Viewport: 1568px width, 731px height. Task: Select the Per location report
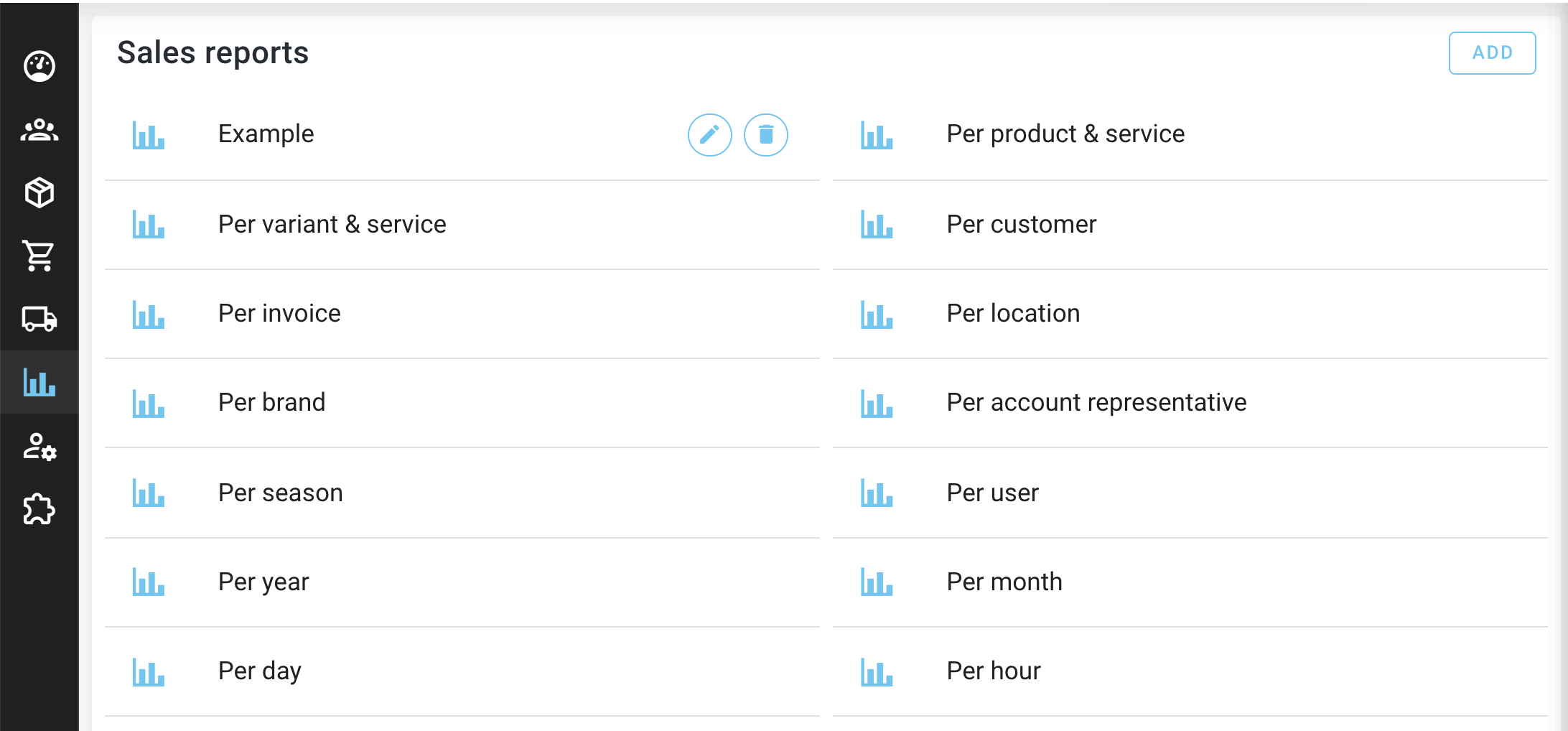pyautogui.click(x=1013, y=314)
